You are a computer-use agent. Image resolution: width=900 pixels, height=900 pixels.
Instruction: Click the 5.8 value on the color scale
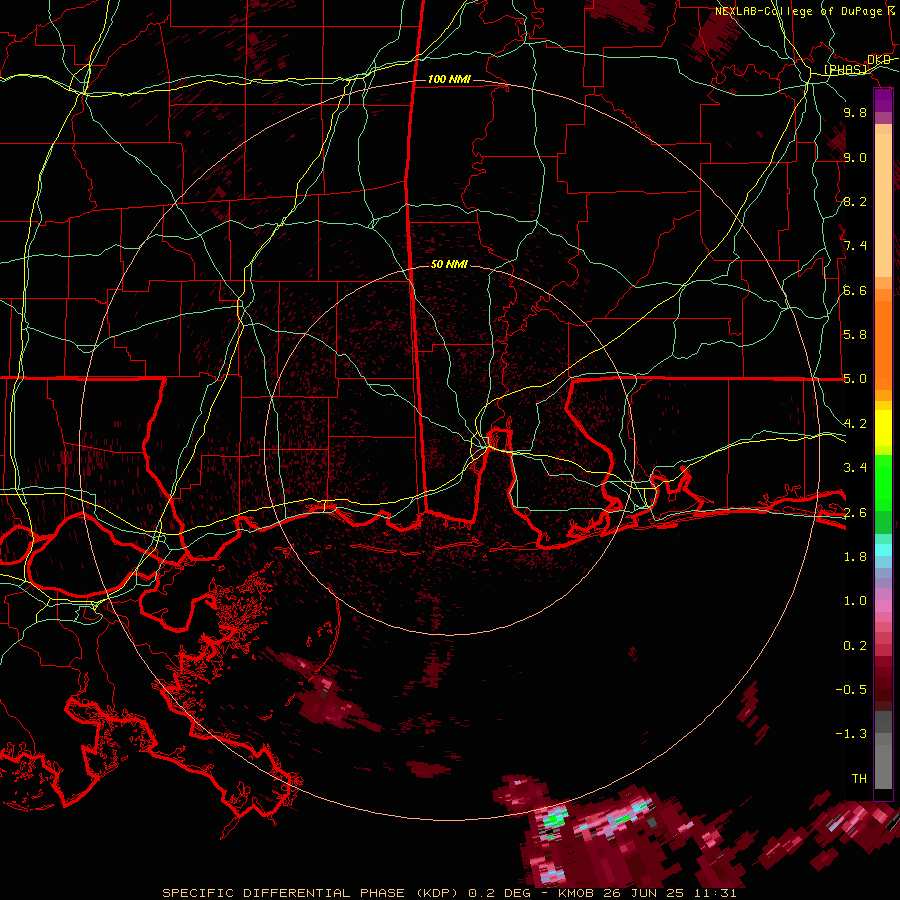coord(855,335)
